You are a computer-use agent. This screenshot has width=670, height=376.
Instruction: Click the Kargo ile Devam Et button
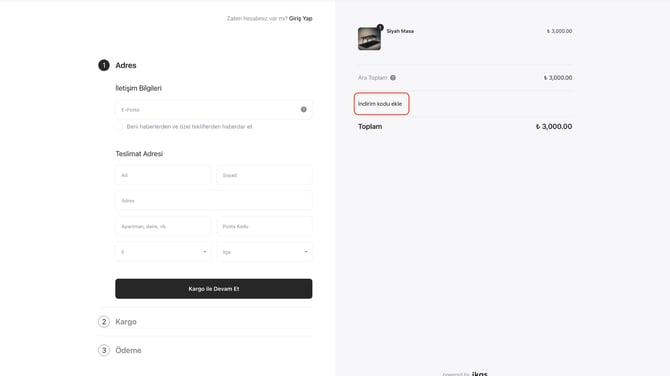click(214, 289)
